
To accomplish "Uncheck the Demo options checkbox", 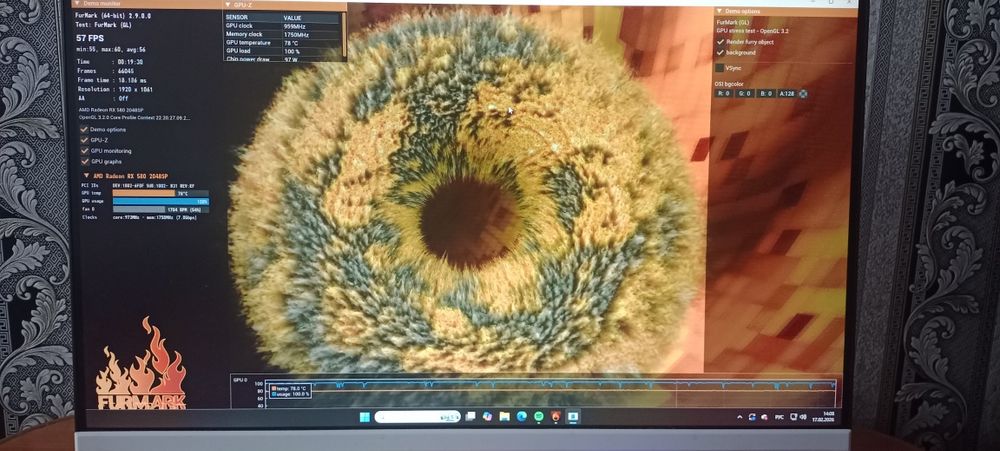I will click(84, 129).
